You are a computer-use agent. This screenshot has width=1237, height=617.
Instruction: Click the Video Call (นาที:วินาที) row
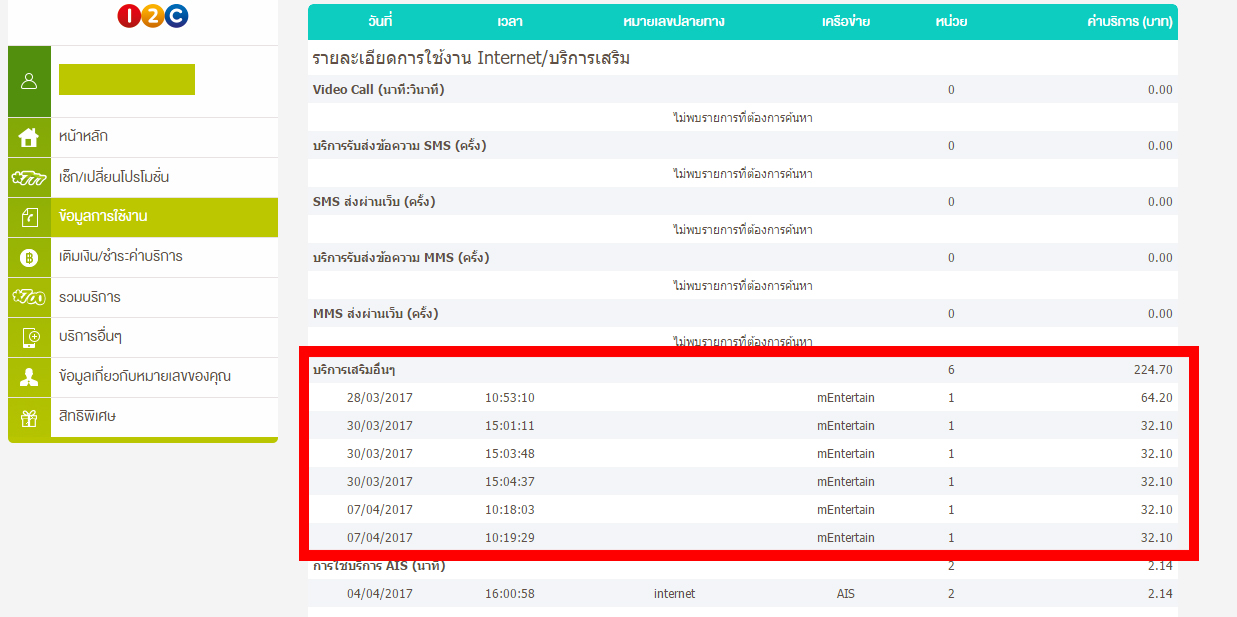coord(743,90)
